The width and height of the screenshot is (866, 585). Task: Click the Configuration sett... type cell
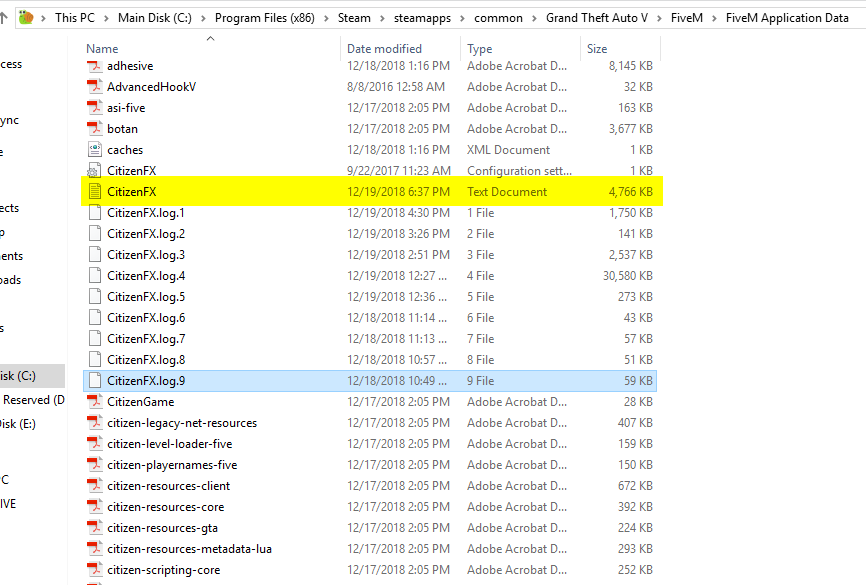coord(519,171)
